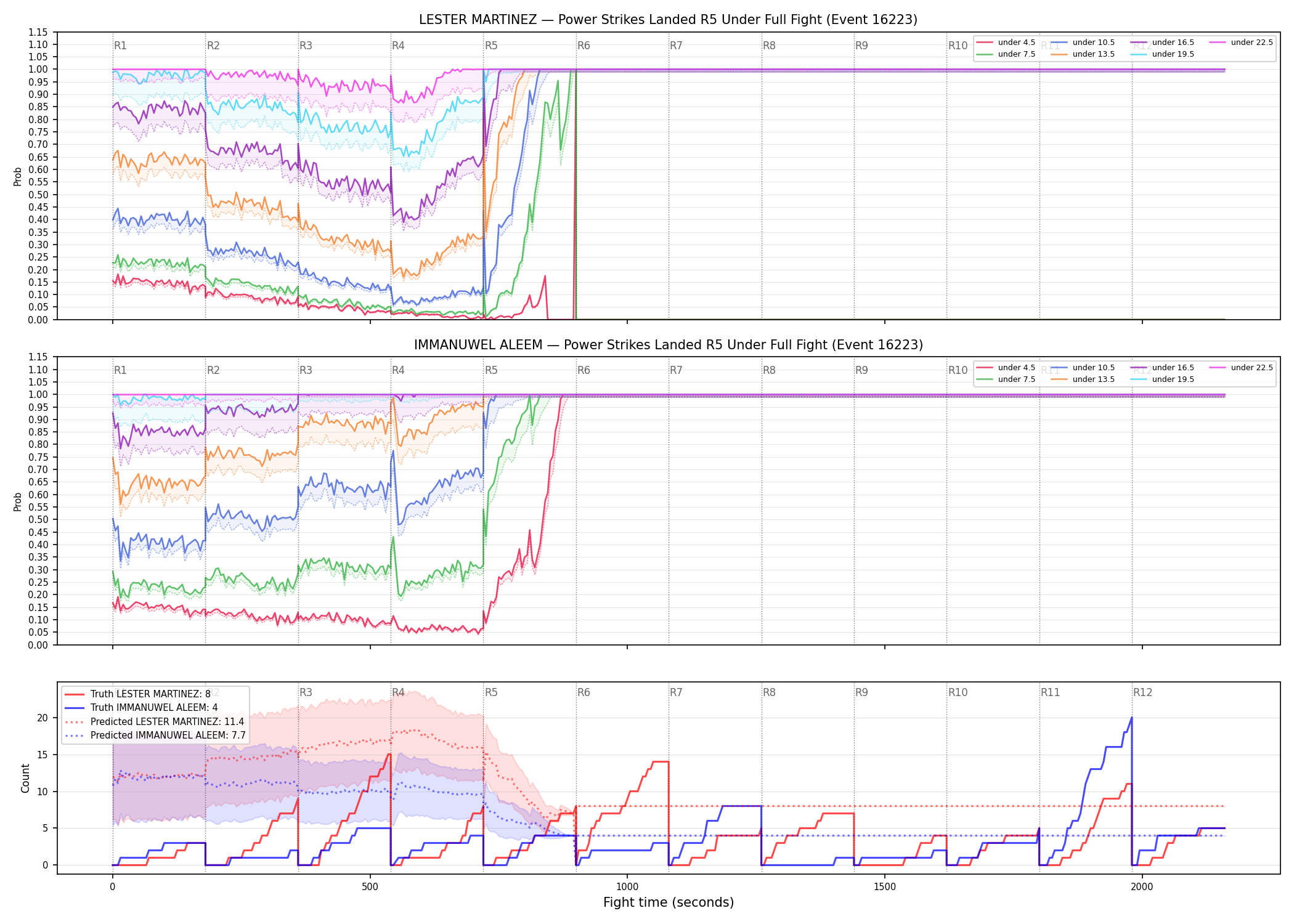Click the R5 round marker in Aleem chart

491,370
